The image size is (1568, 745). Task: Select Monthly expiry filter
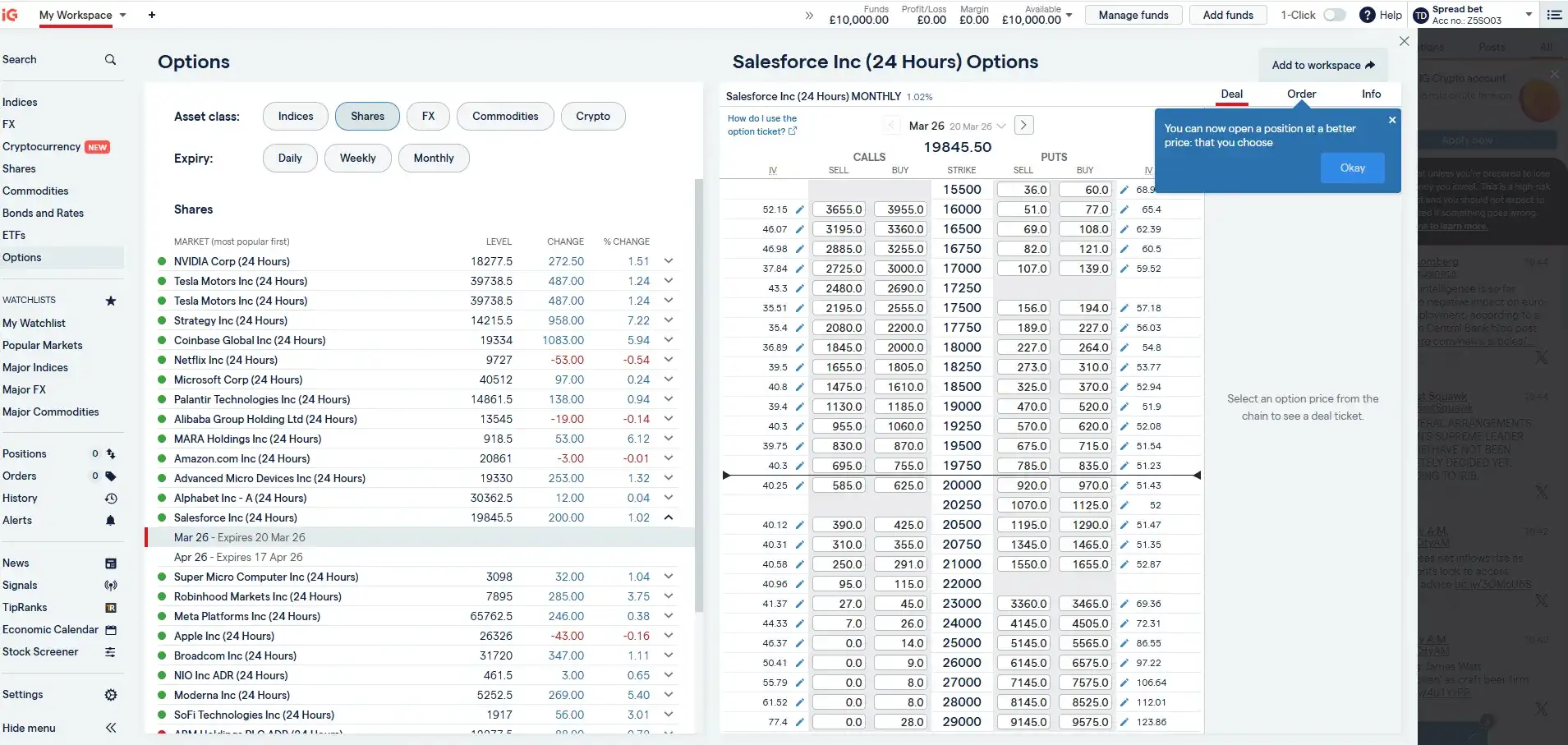tap(434, 159)
